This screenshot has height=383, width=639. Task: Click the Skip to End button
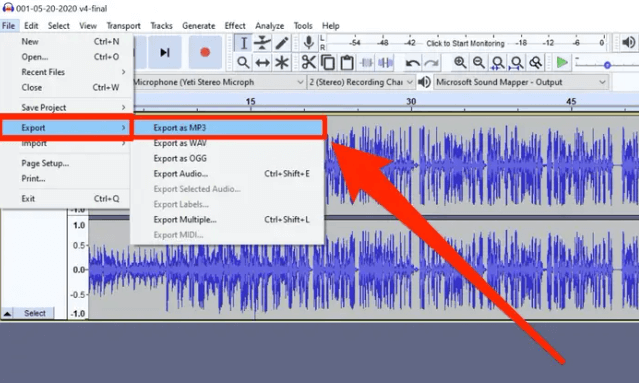click(x=165, y=53)
